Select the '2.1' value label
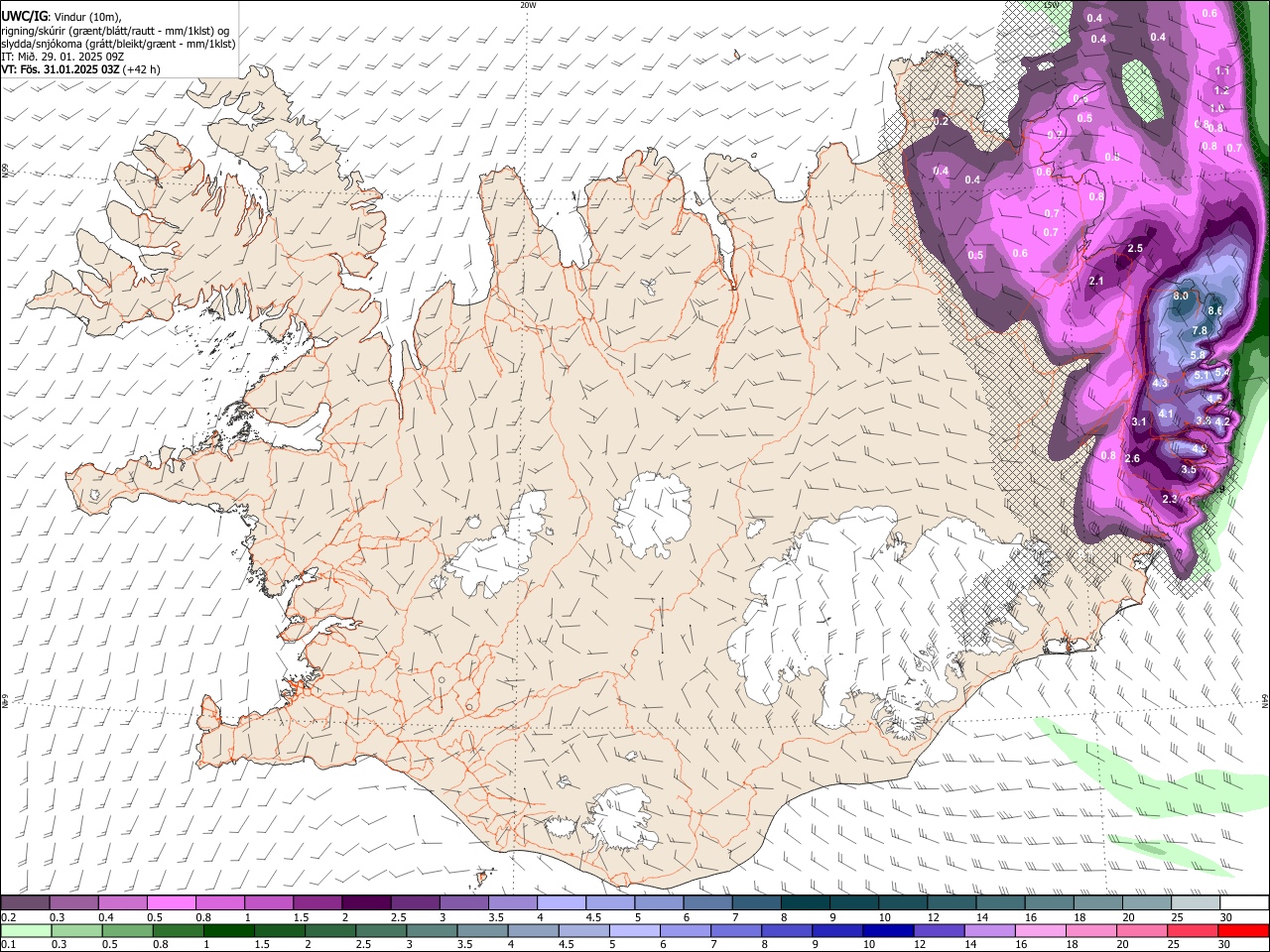The height and width of the screenshot is (952, 1270). [1096, 282]
